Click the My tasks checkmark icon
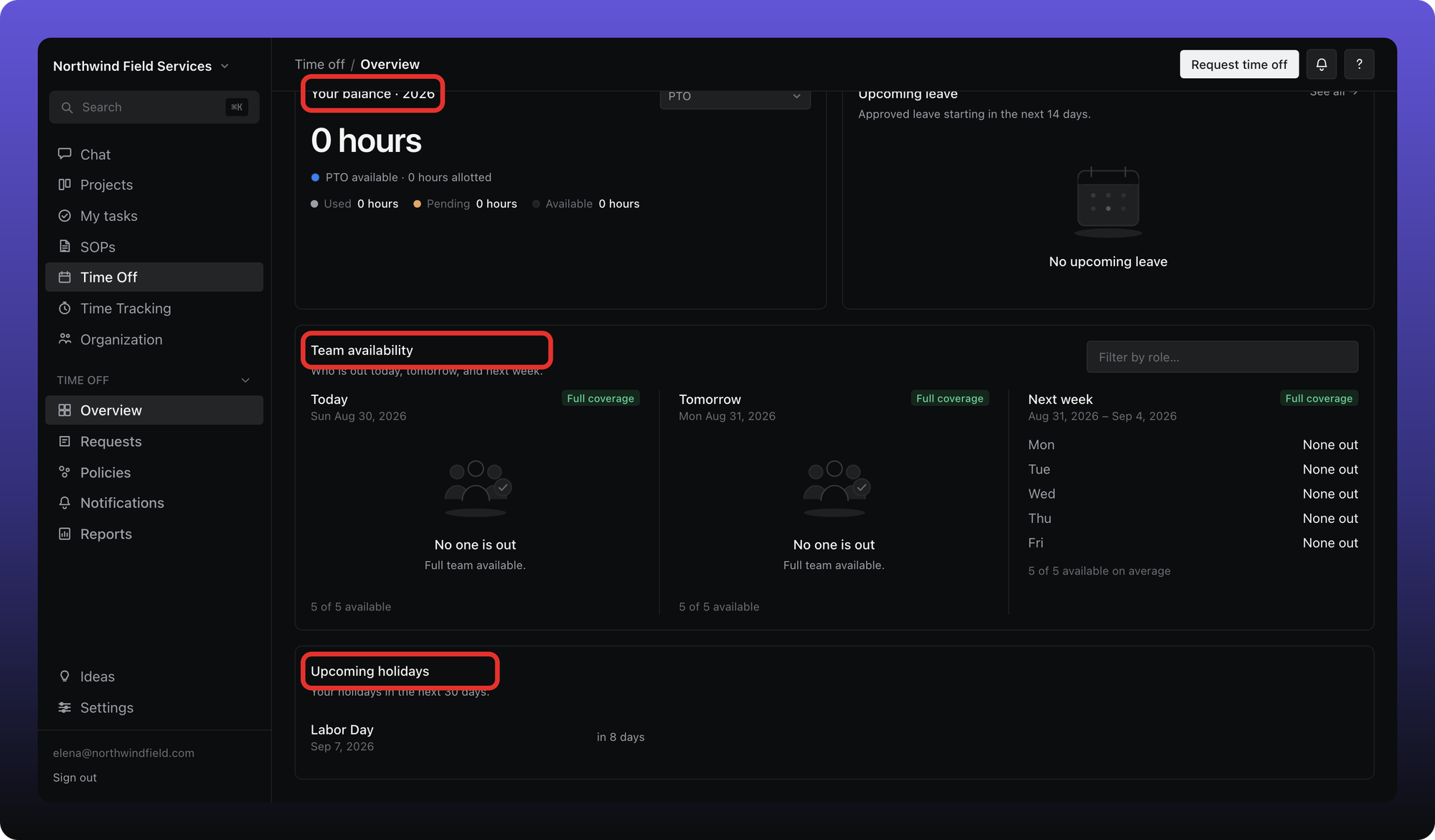This screenshot has width=1435, height=840. tap(65, 216)
